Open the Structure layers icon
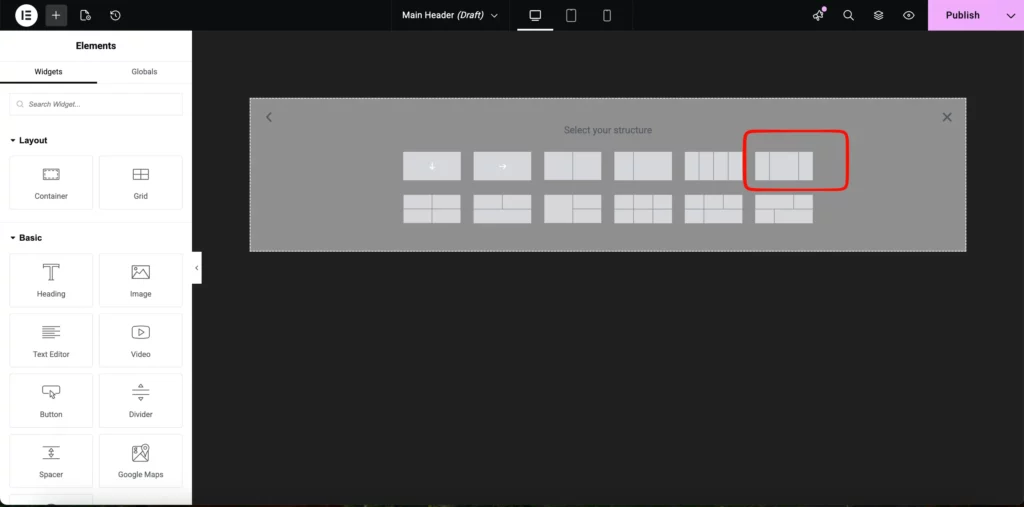1024x507 pixels. tap(878, 15)
